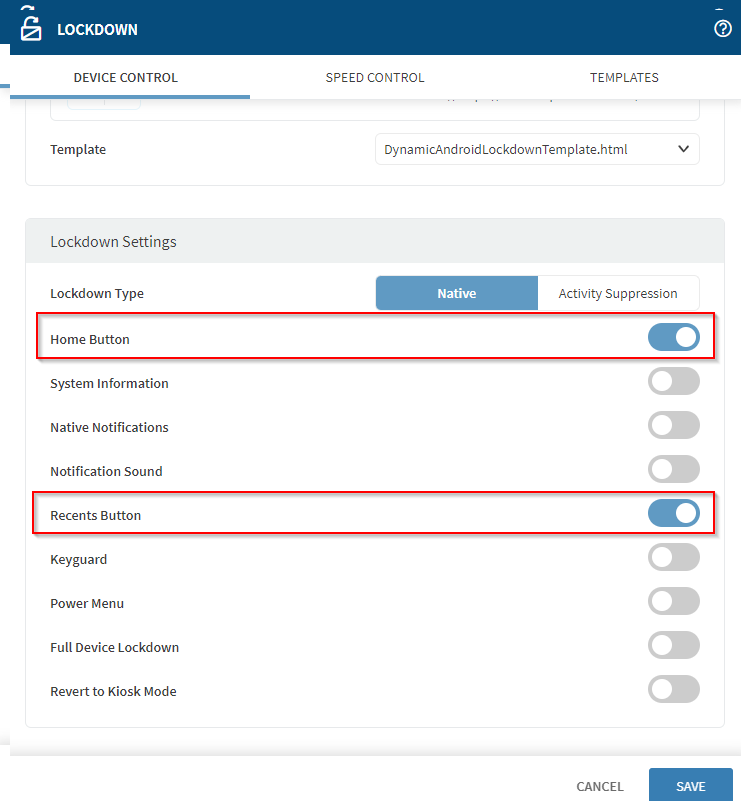This screenshot has width=741, height=801.
Task: Enable the Notification Sound toggle
Action: coord(674,470)
